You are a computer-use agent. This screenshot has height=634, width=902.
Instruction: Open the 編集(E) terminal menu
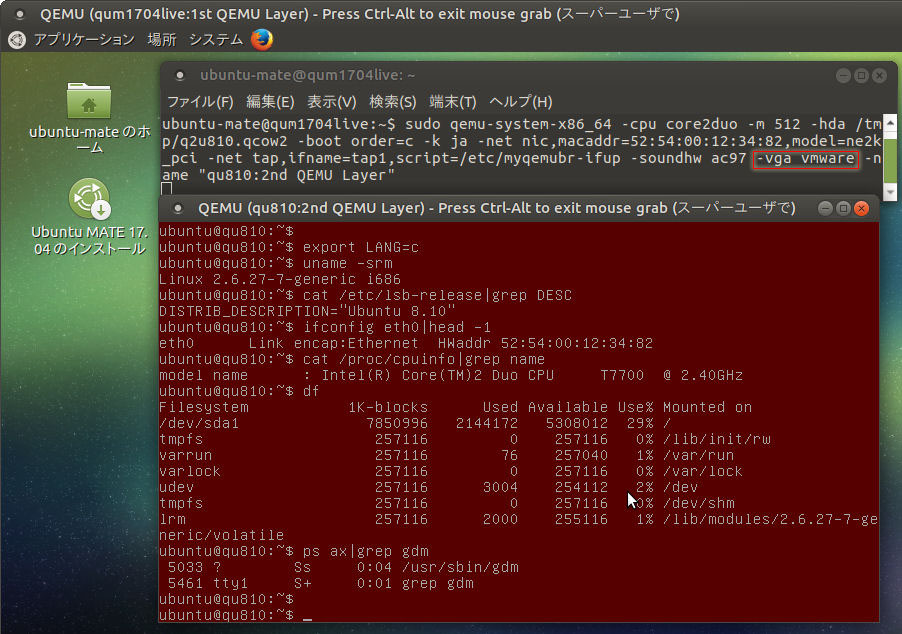tap(270, 102)
